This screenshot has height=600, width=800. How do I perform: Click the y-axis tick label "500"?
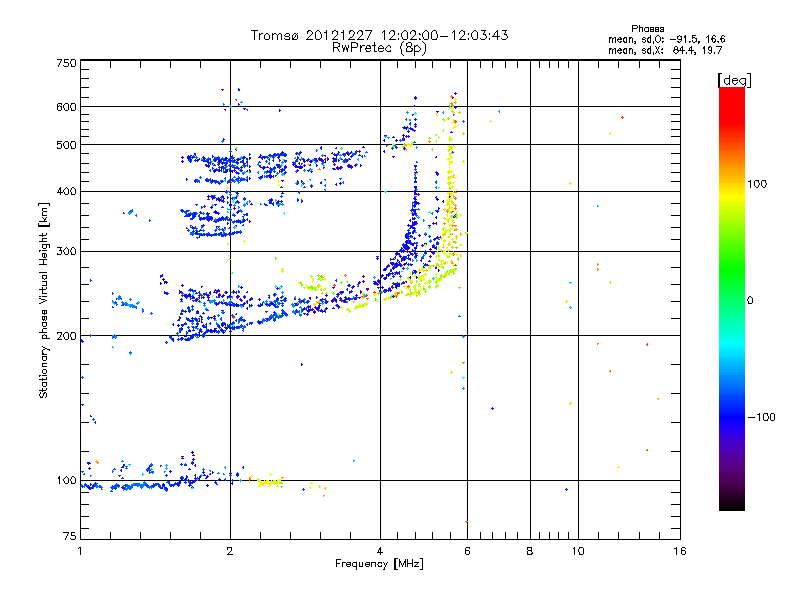(66, 145)
